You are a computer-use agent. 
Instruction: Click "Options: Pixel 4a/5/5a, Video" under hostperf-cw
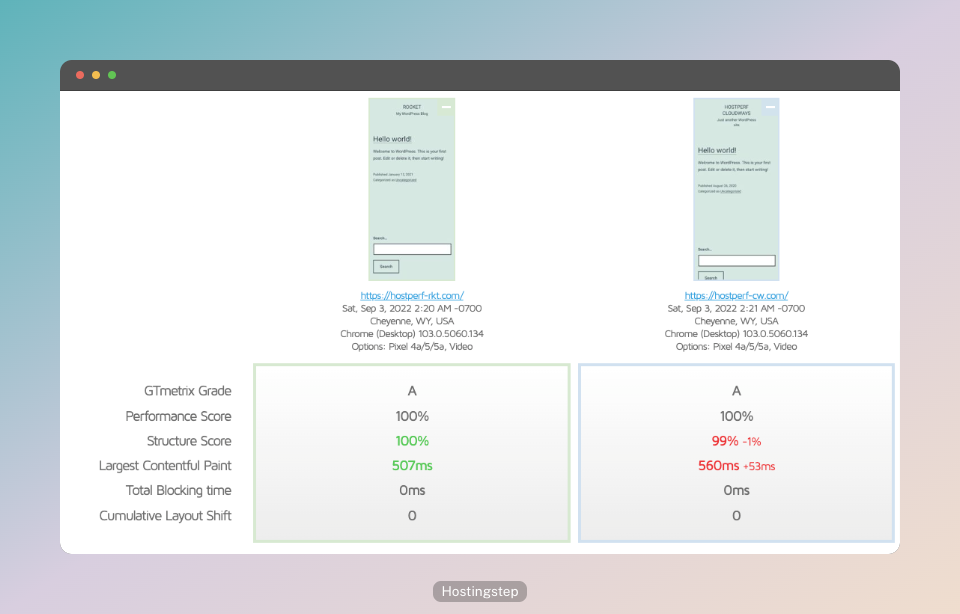(736, 347)
